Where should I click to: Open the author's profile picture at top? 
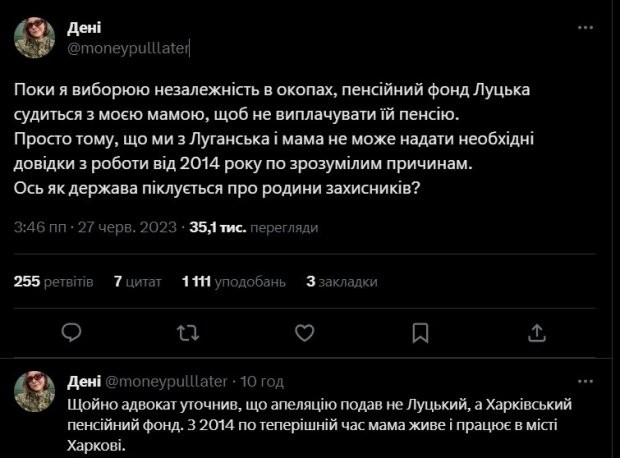pos(35,37)
